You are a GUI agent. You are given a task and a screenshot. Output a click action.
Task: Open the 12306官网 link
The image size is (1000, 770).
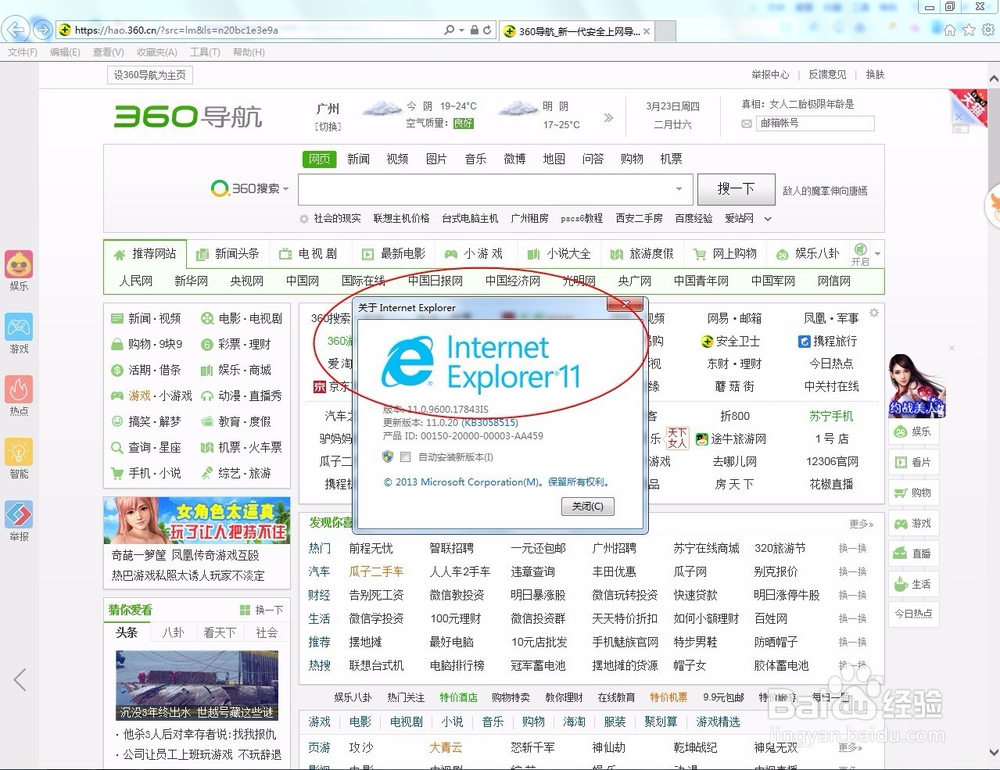click(x=832, y=461)
